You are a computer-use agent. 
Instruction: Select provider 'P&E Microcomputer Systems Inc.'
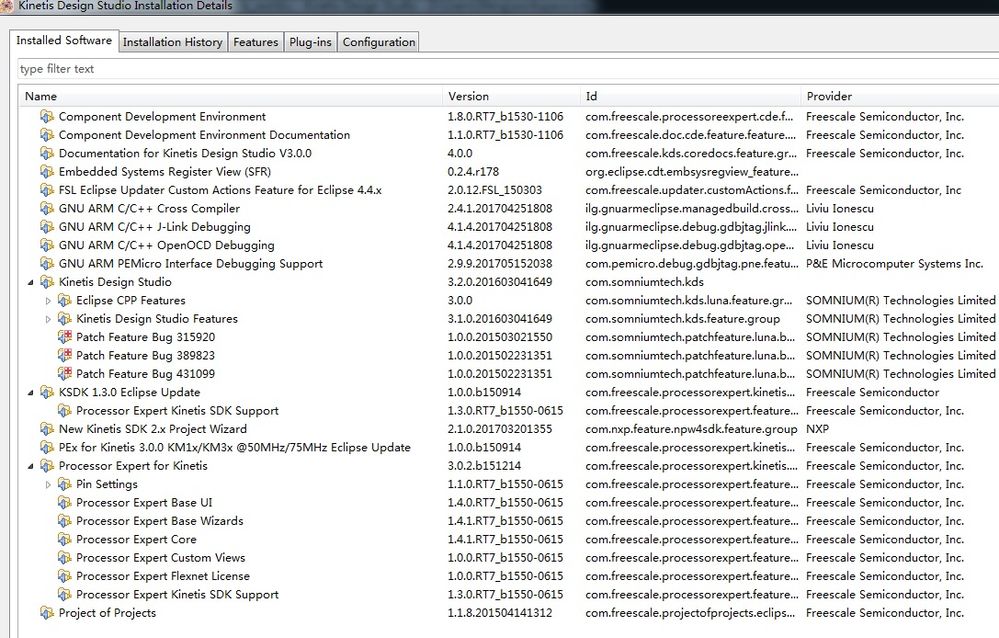click(895, 264)
